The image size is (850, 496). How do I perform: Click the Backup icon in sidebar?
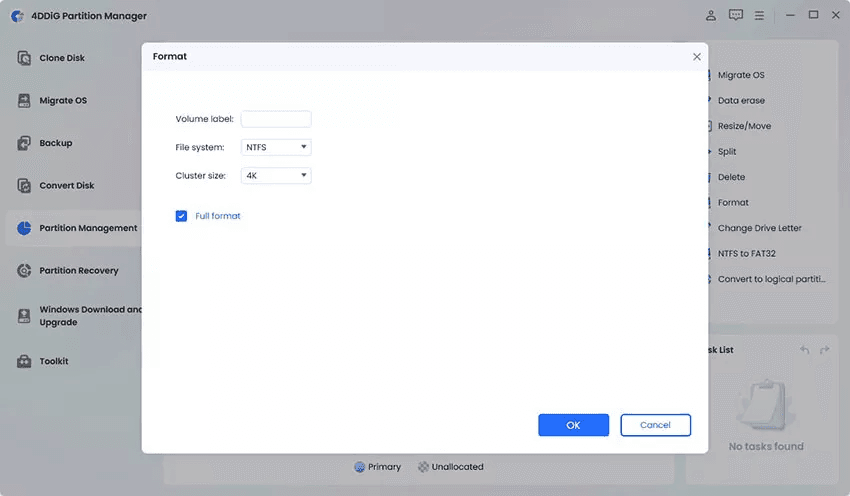24,143
